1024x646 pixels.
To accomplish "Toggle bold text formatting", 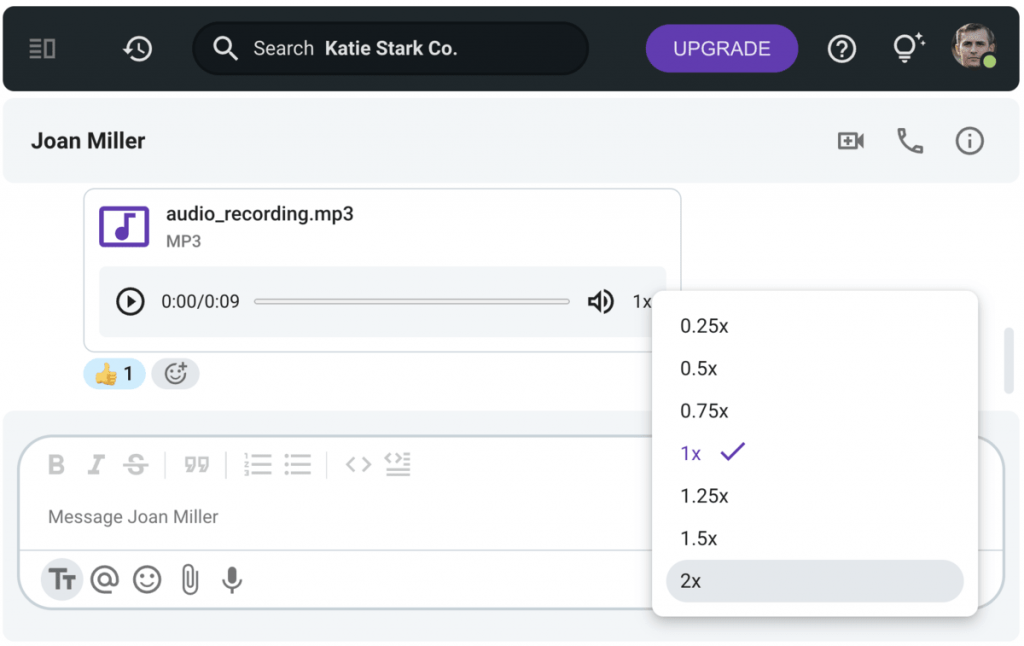I will (57, 464).
